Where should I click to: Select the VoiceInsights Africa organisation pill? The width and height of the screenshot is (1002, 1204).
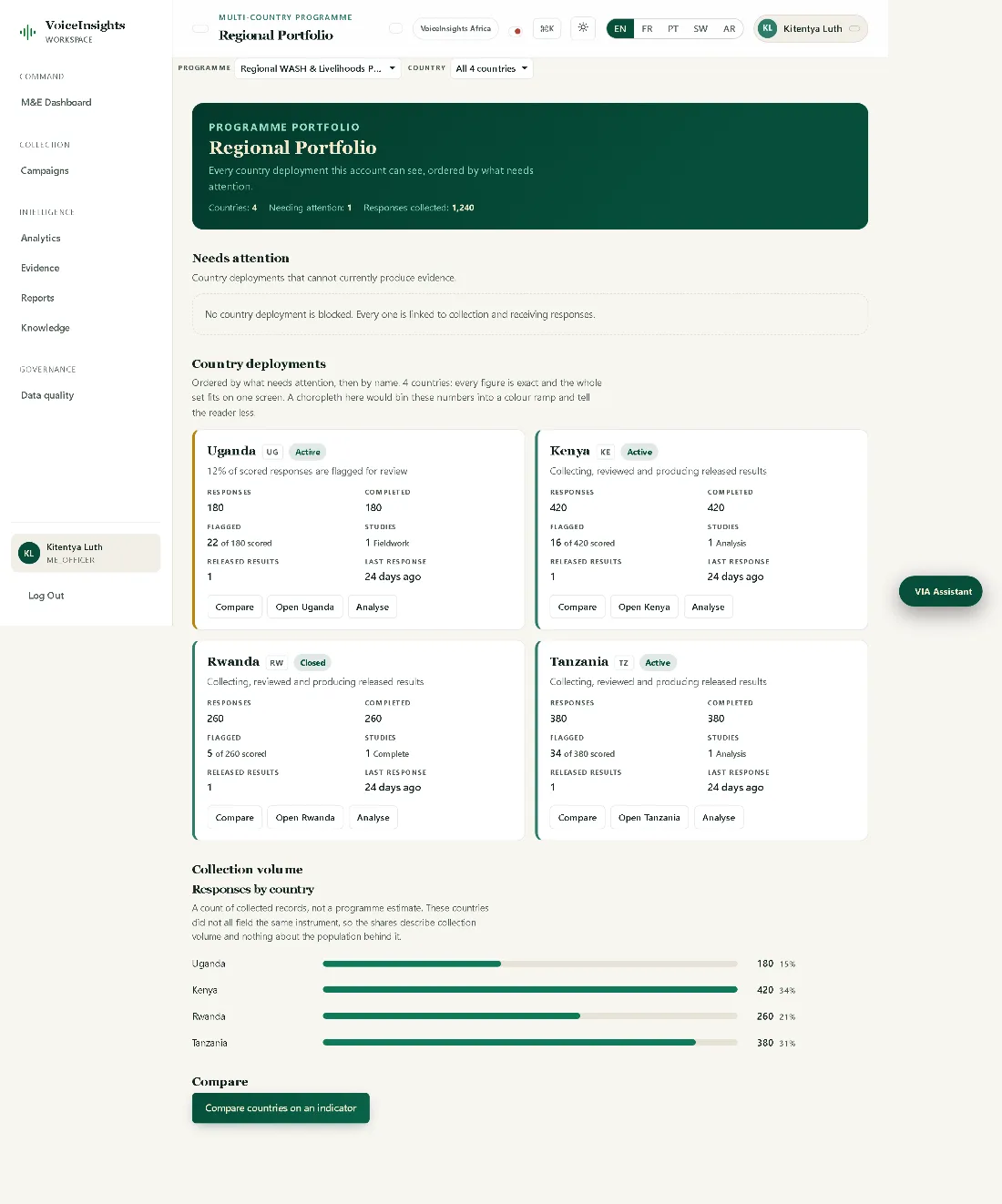coord(455,28)
